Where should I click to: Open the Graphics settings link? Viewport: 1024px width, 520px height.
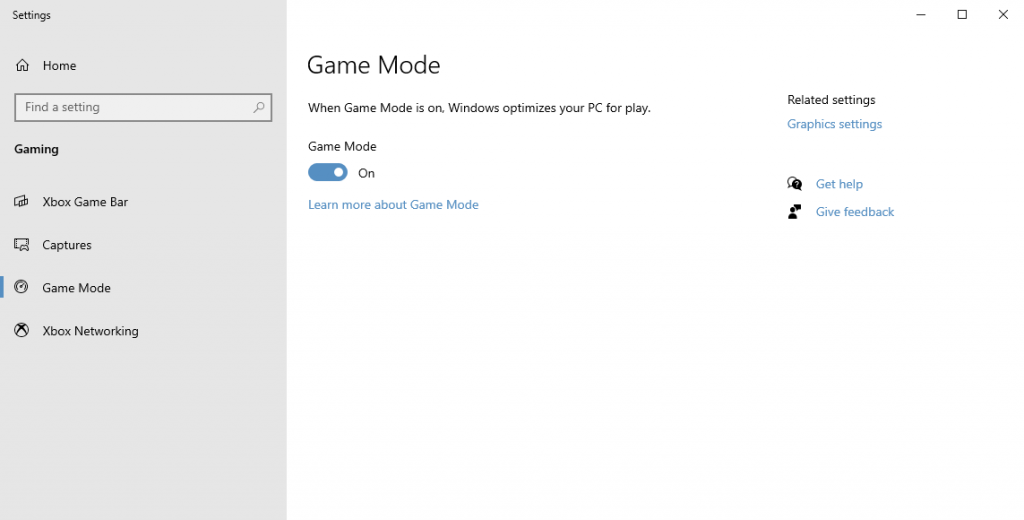[x=834, y=125]
